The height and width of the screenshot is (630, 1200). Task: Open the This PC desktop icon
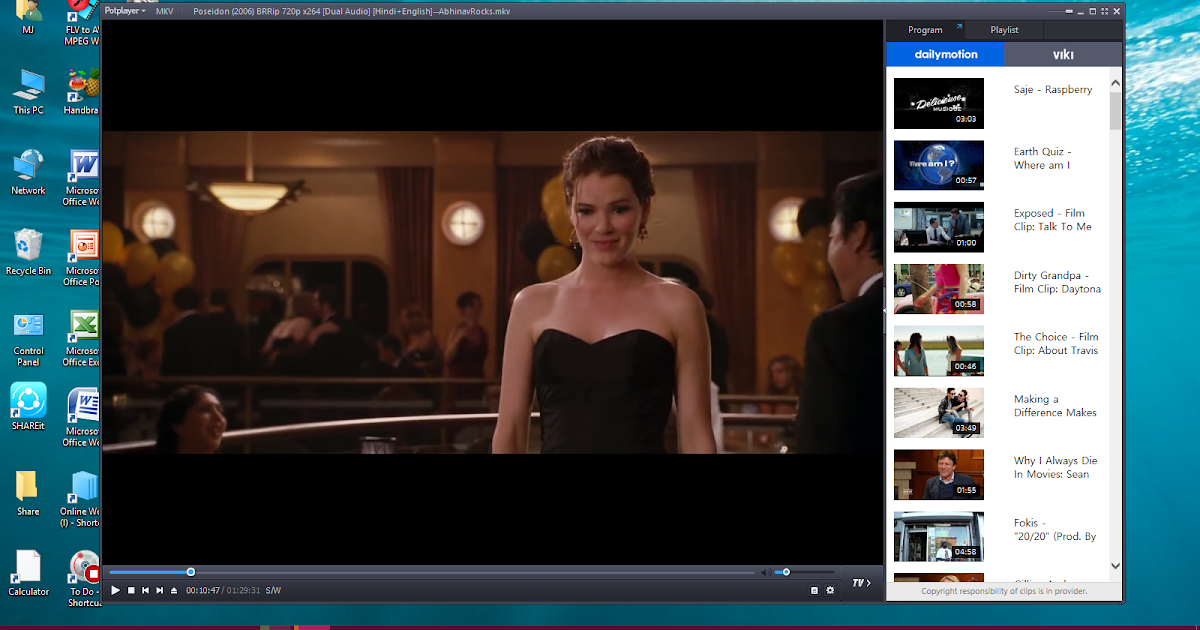pos(28,92)
